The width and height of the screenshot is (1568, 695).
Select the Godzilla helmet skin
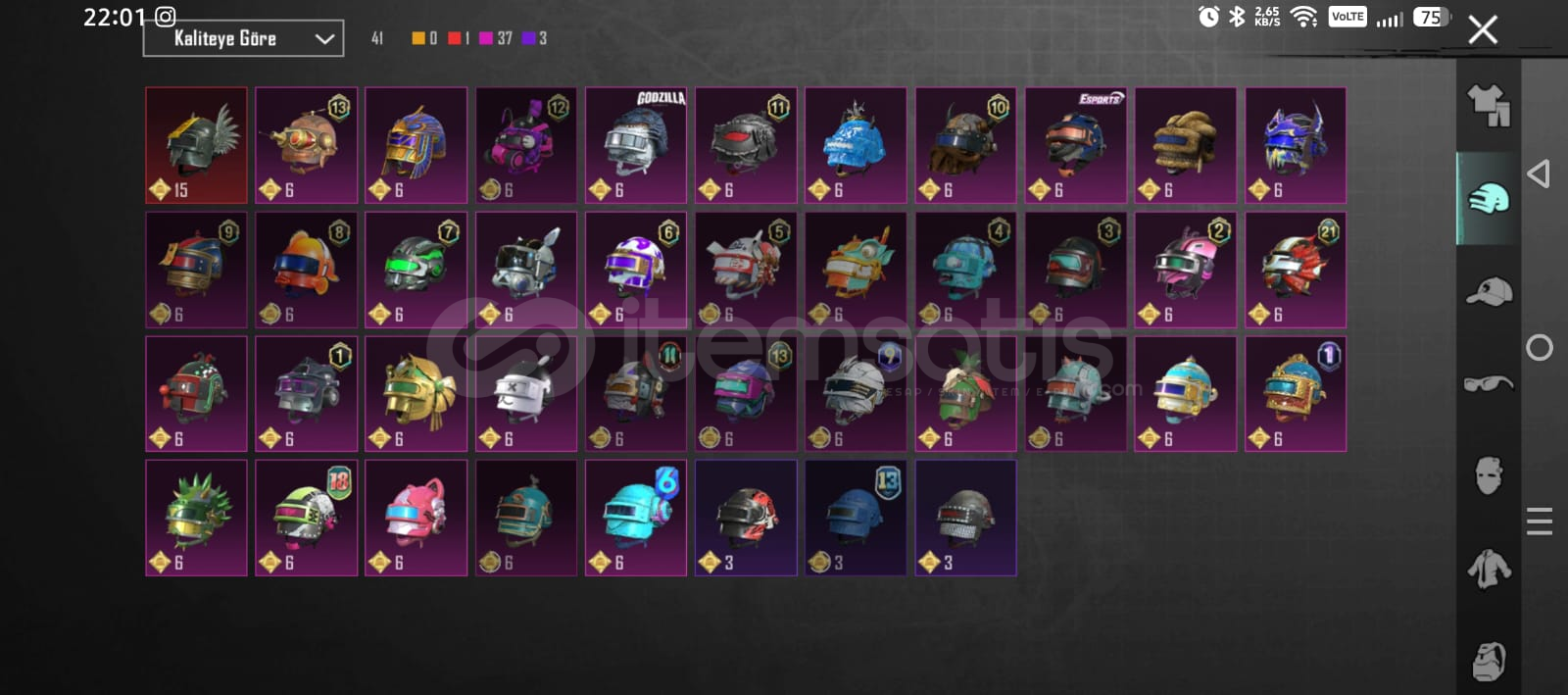[x=636, y=145]
